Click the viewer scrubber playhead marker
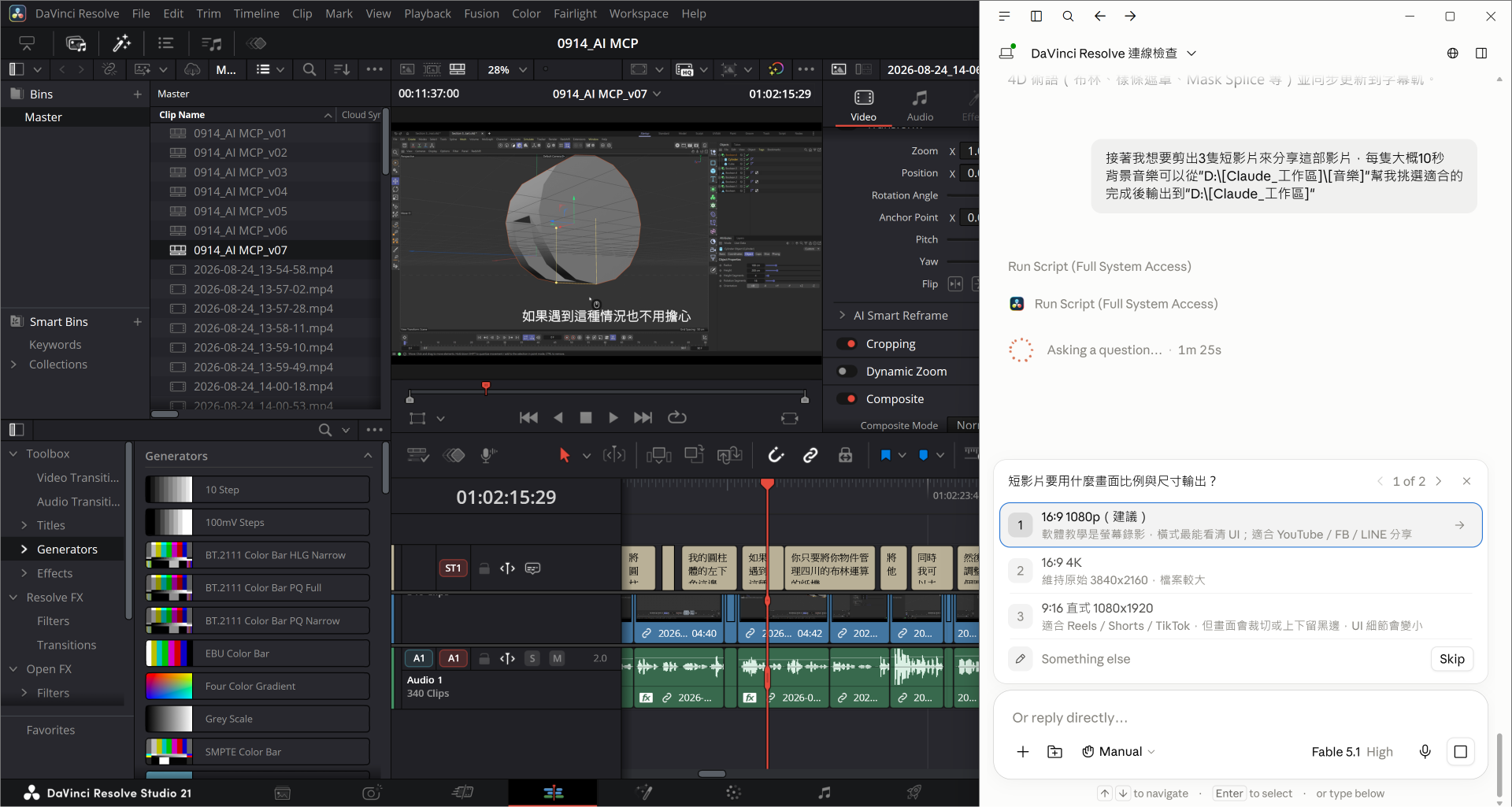 pyautogui.click(x=486, y=387)
